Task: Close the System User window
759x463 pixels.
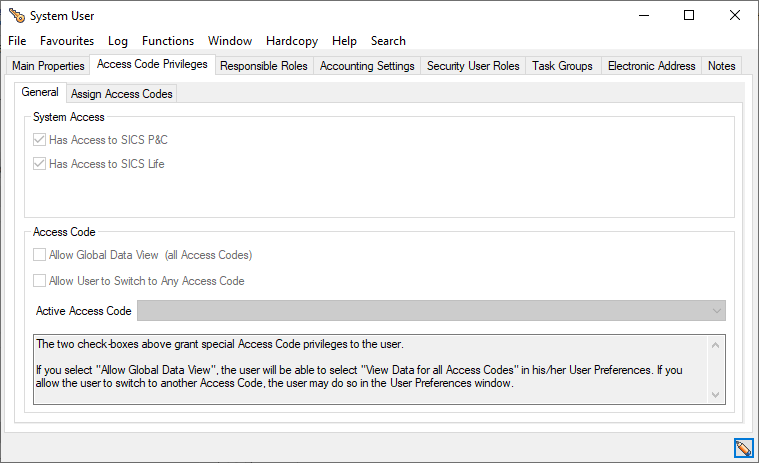Action: (x=735, y=15)
